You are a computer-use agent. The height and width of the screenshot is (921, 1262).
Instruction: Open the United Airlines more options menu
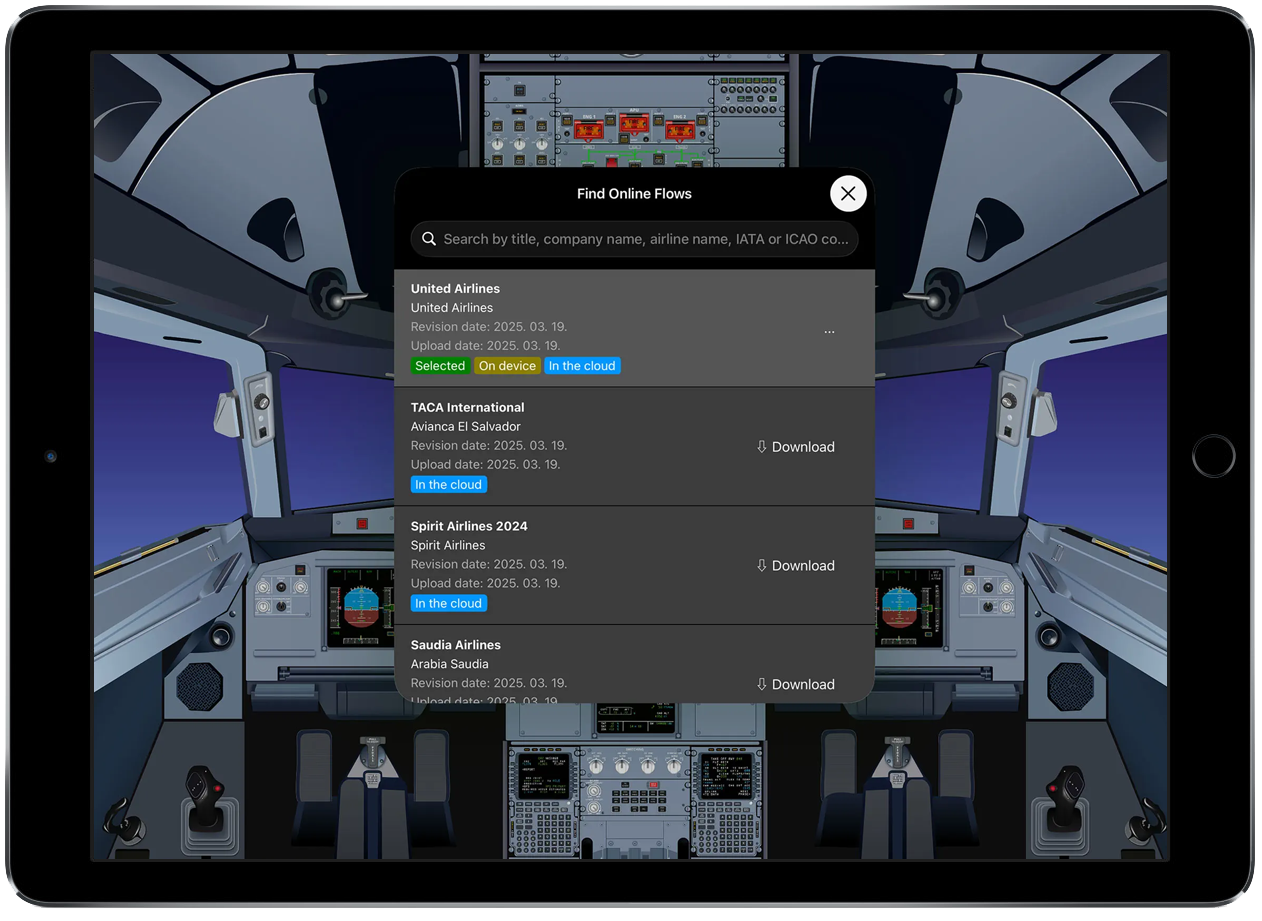click(829, 332)
